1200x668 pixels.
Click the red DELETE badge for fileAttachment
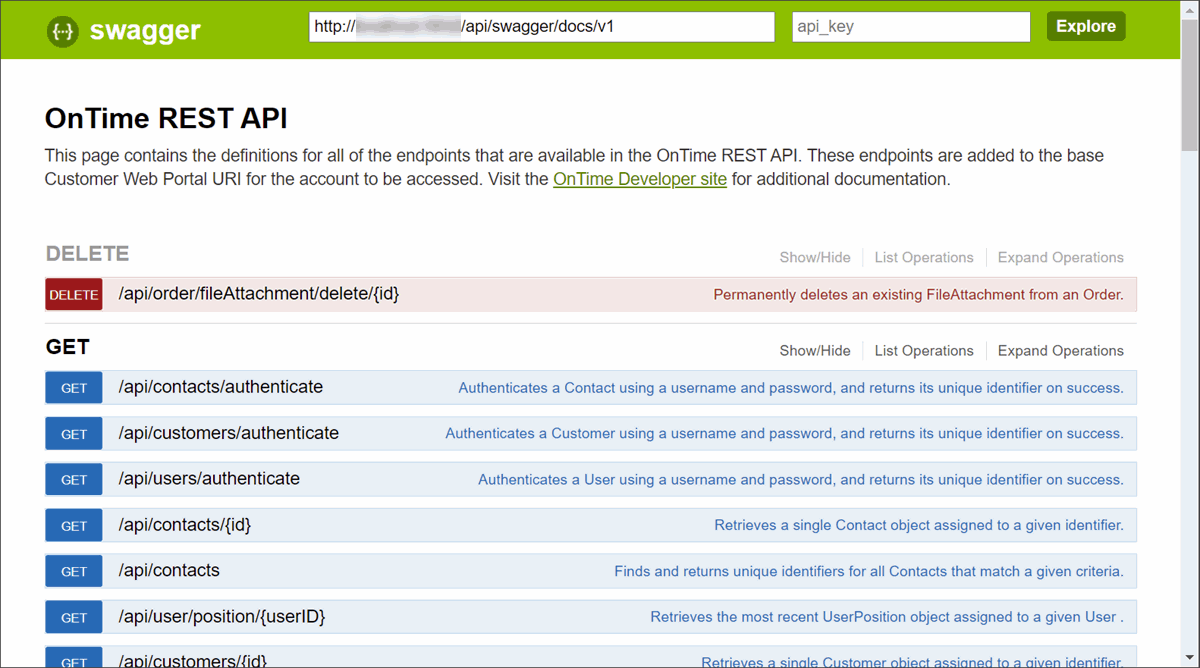[x=74, y=295]
